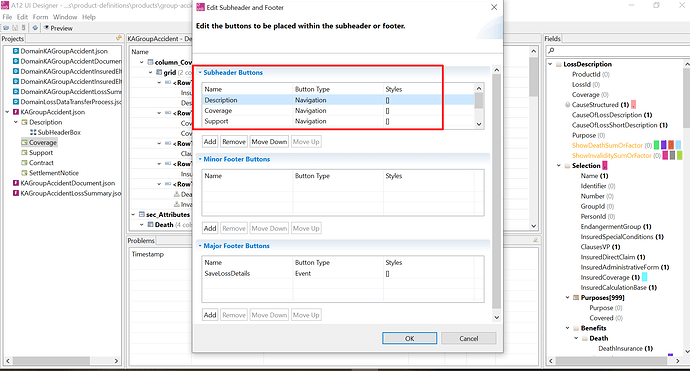The width and height of the screenshot is (690, 371).
Task: Click the KAGroupAccidentLossSummary.json file icon
Action: 16,193
